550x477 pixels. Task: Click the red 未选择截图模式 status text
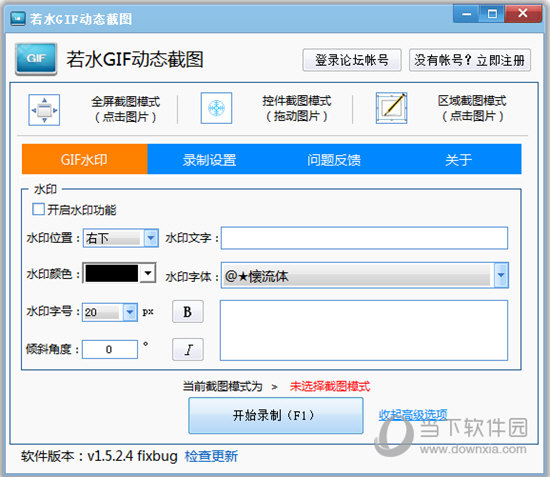(x=330, y=386)
